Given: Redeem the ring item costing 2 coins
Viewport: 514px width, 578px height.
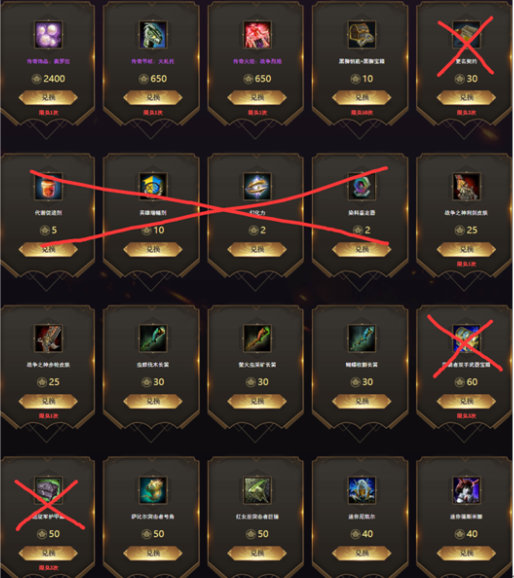Looking at the screenshot, I should pos(257,250).
